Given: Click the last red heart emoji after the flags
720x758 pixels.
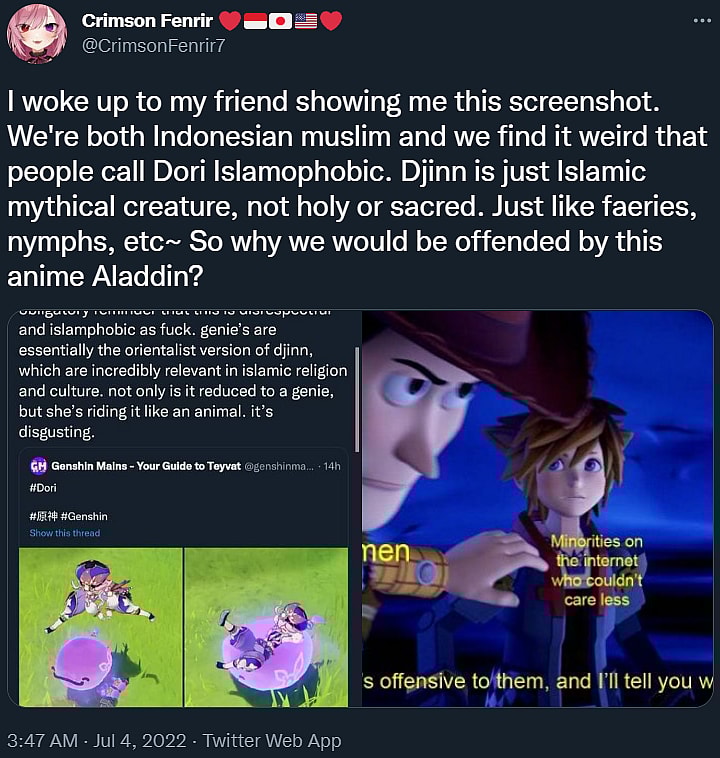Looking at the screenshot, I should coord(331,21).
